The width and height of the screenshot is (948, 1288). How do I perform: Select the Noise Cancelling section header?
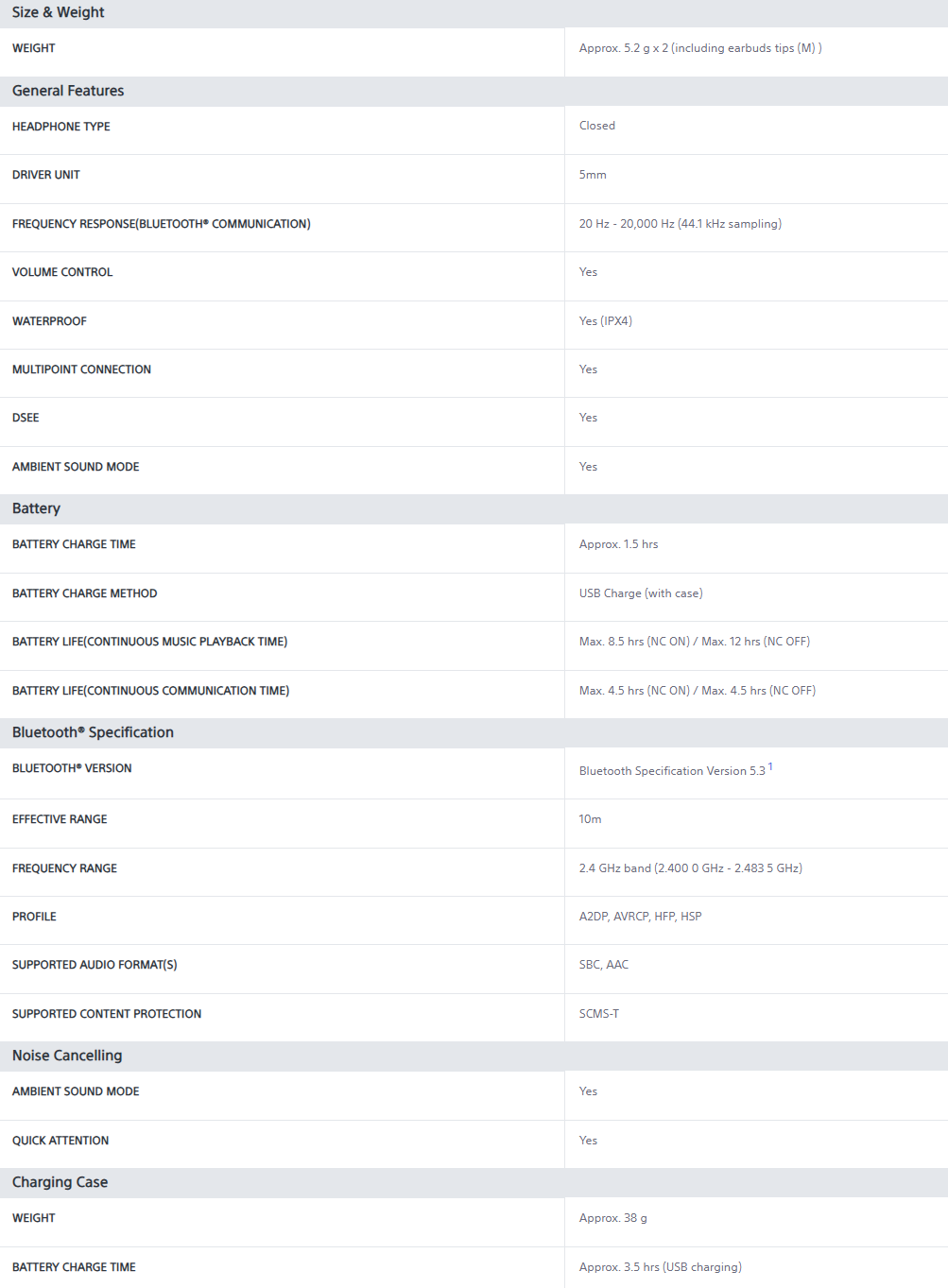[x=67, y=1056]
